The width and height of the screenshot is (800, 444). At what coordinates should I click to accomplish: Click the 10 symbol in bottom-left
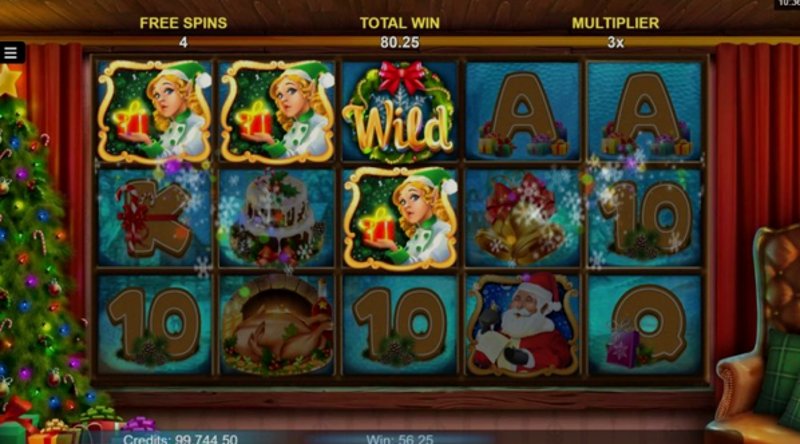154,325
